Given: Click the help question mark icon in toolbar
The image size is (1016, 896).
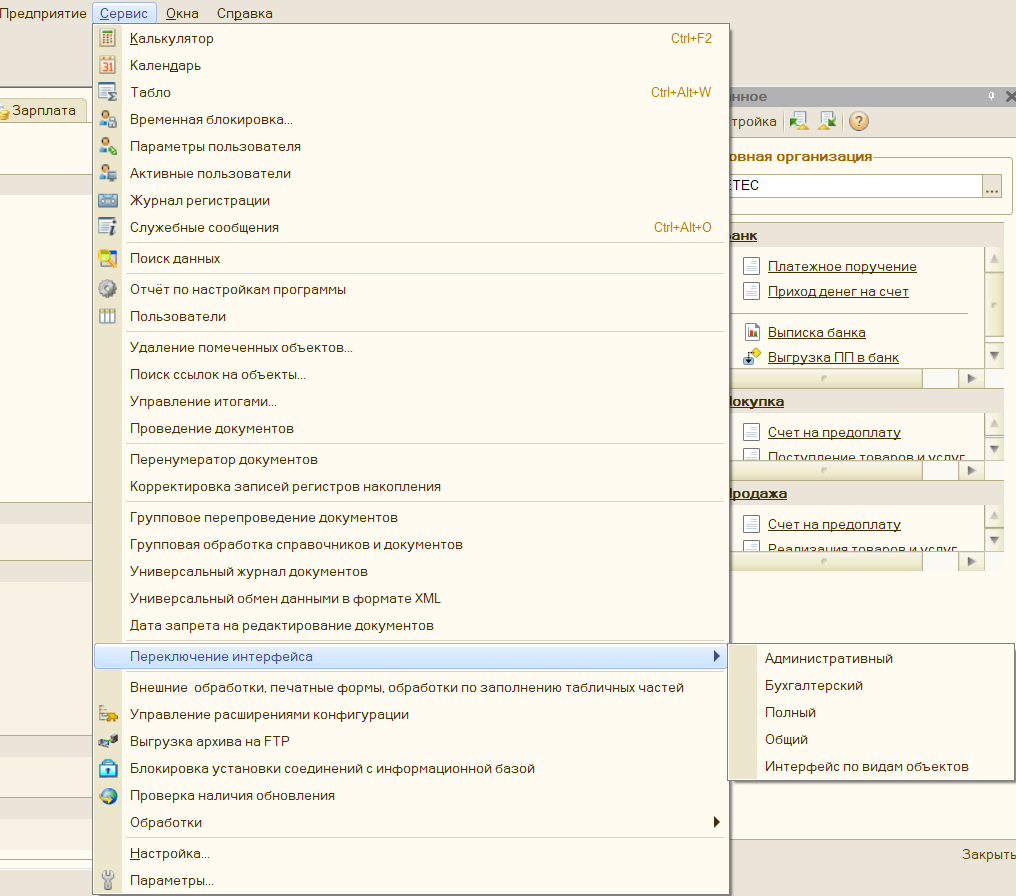Looking at the screenshot, I should click(858, 121).
